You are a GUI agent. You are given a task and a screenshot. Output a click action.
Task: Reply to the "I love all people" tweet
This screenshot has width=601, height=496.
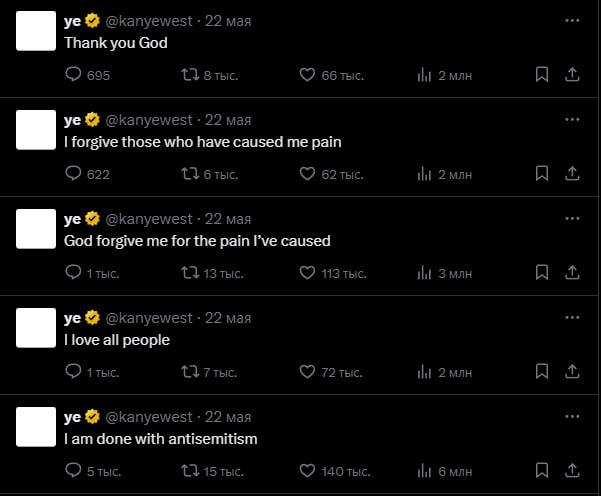(x=73, y=372)
